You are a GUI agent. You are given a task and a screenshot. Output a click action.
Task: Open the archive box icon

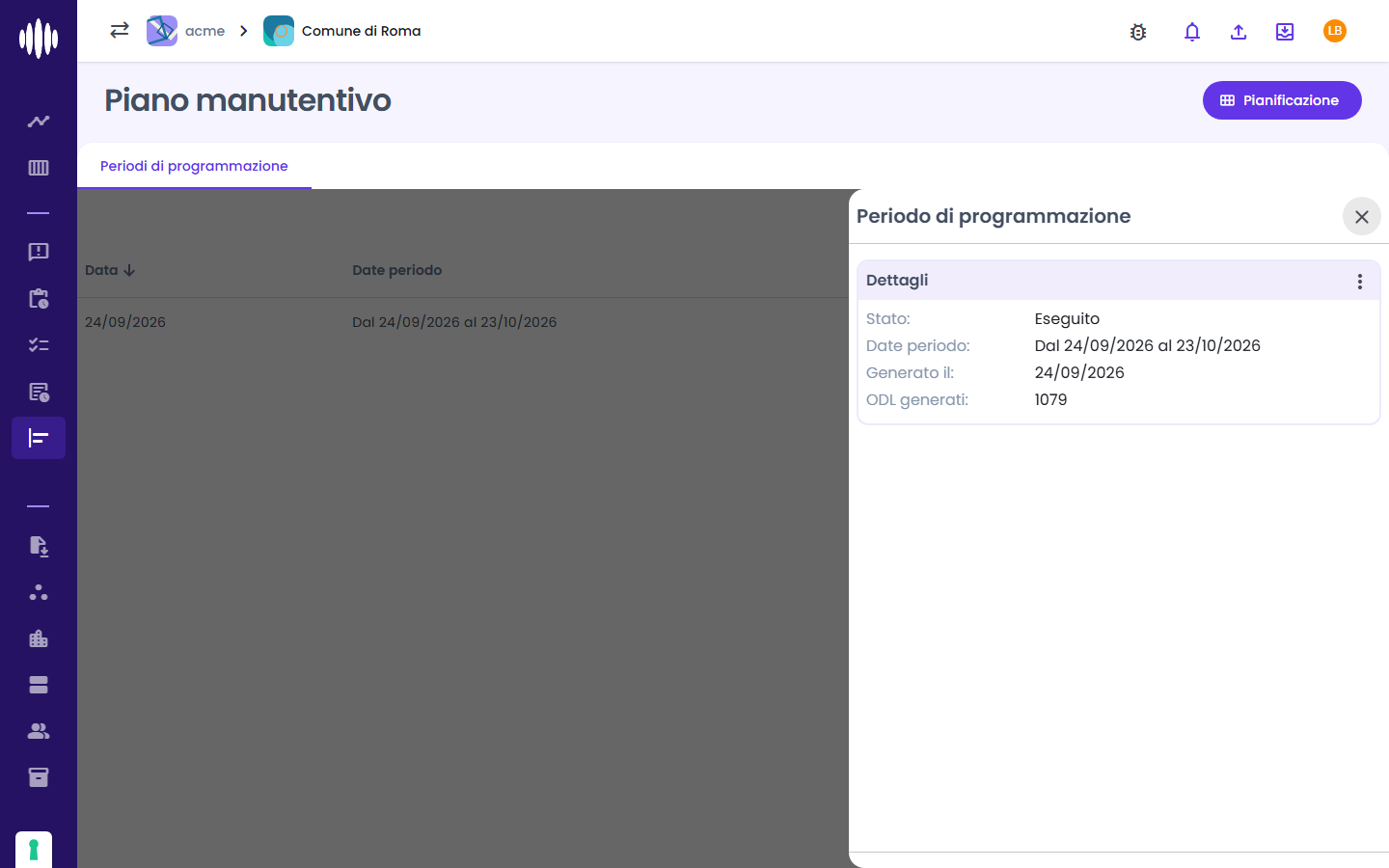(x=39, y=777)
